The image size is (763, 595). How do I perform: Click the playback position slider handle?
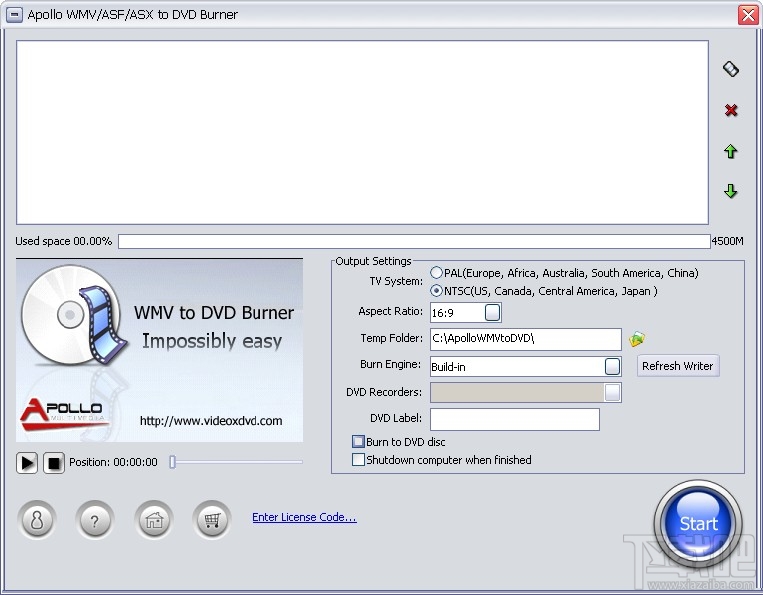[x=172, y=462]
